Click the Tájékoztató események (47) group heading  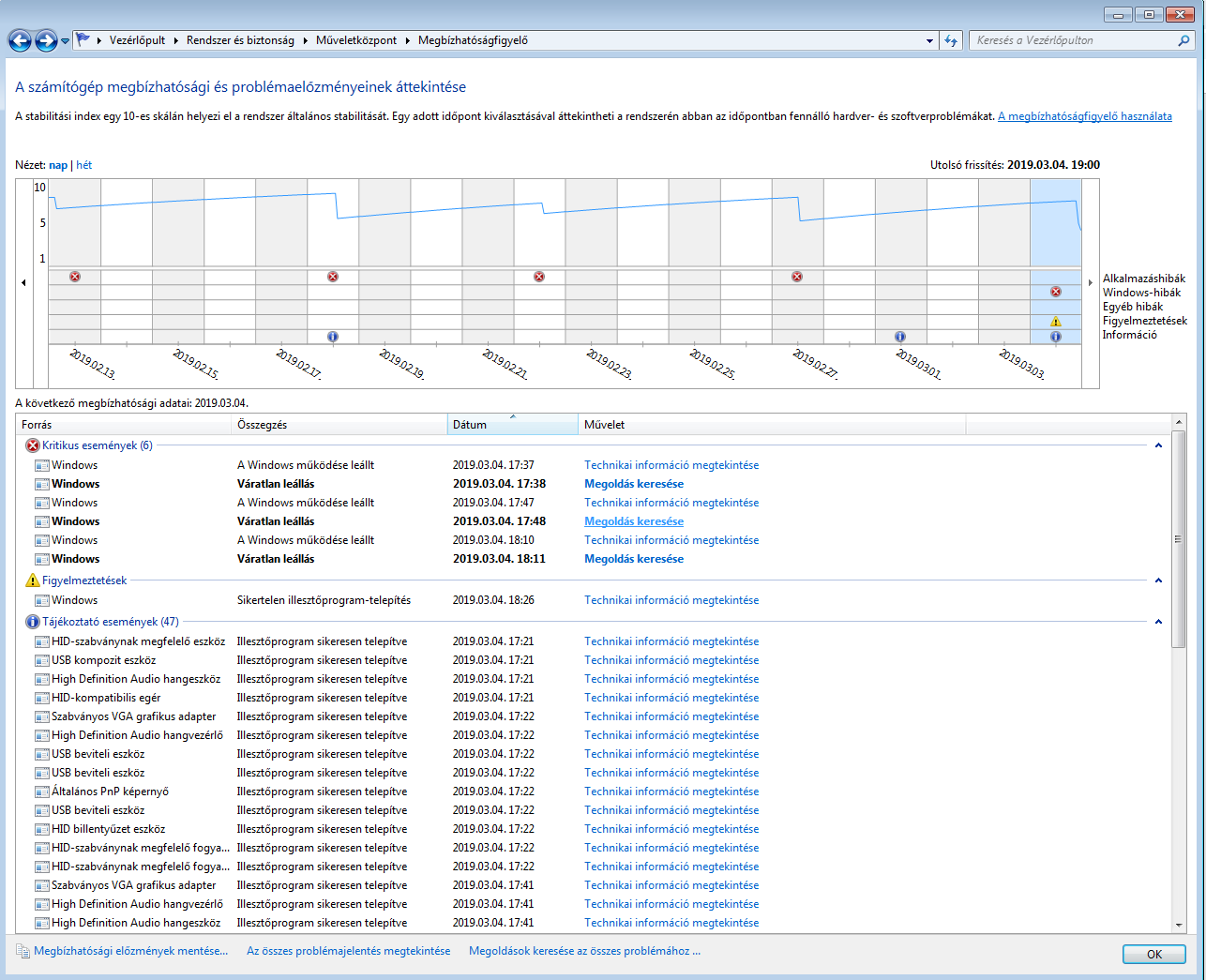111,622
